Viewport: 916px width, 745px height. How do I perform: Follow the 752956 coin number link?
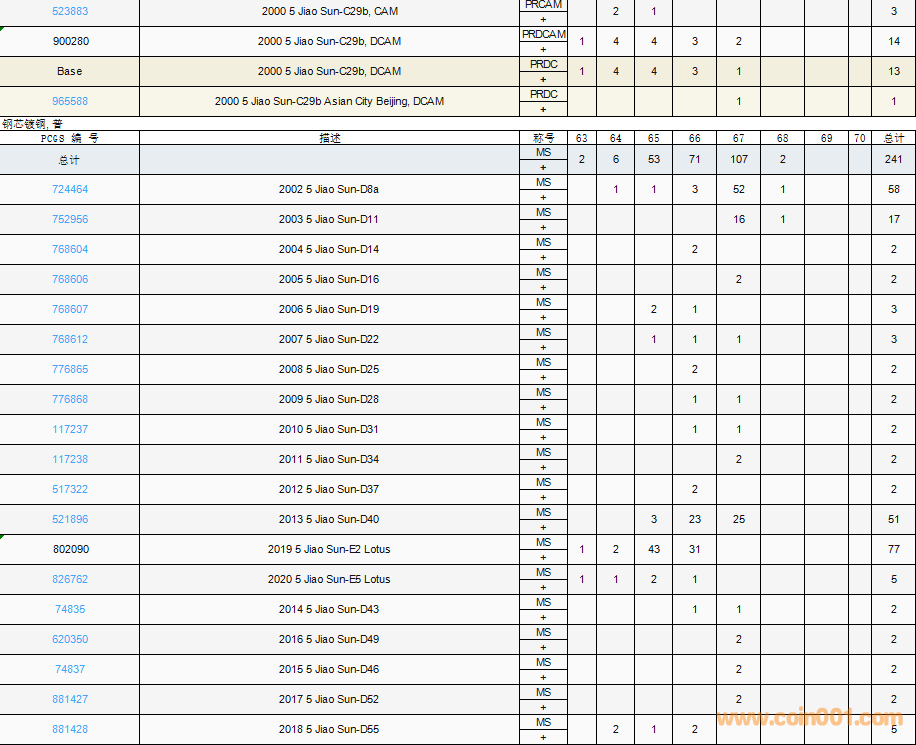pos(70,219)
